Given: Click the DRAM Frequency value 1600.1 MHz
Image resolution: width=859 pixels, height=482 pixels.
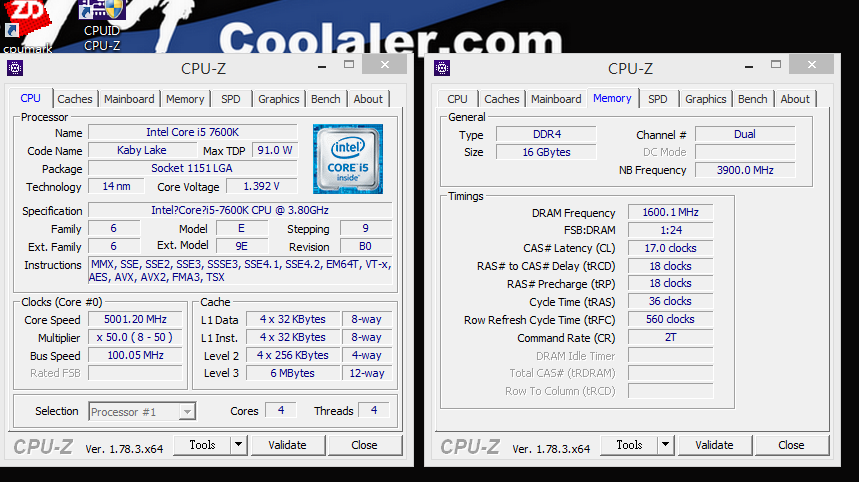Looking at the screenshot, I should pyautogui.click(x=671, y=213).
